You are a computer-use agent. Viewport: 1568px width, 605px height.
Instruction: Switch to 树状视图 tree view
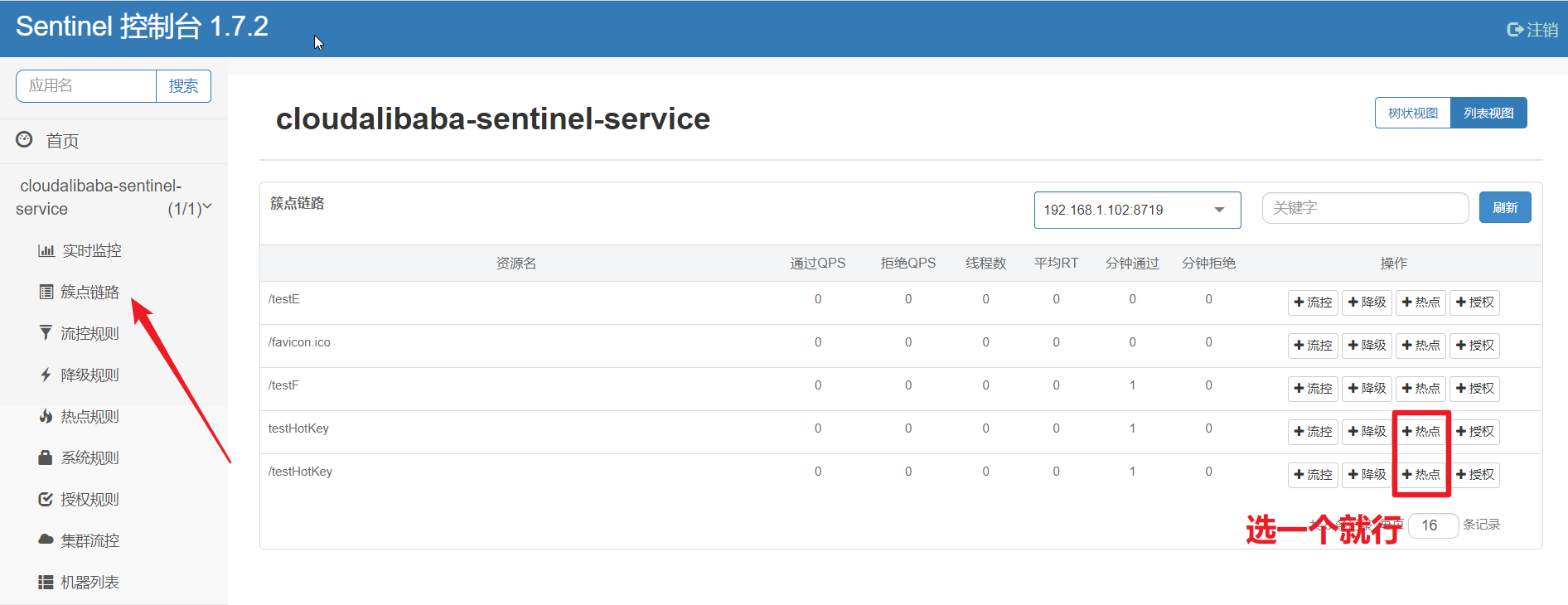click(1413, 113)
